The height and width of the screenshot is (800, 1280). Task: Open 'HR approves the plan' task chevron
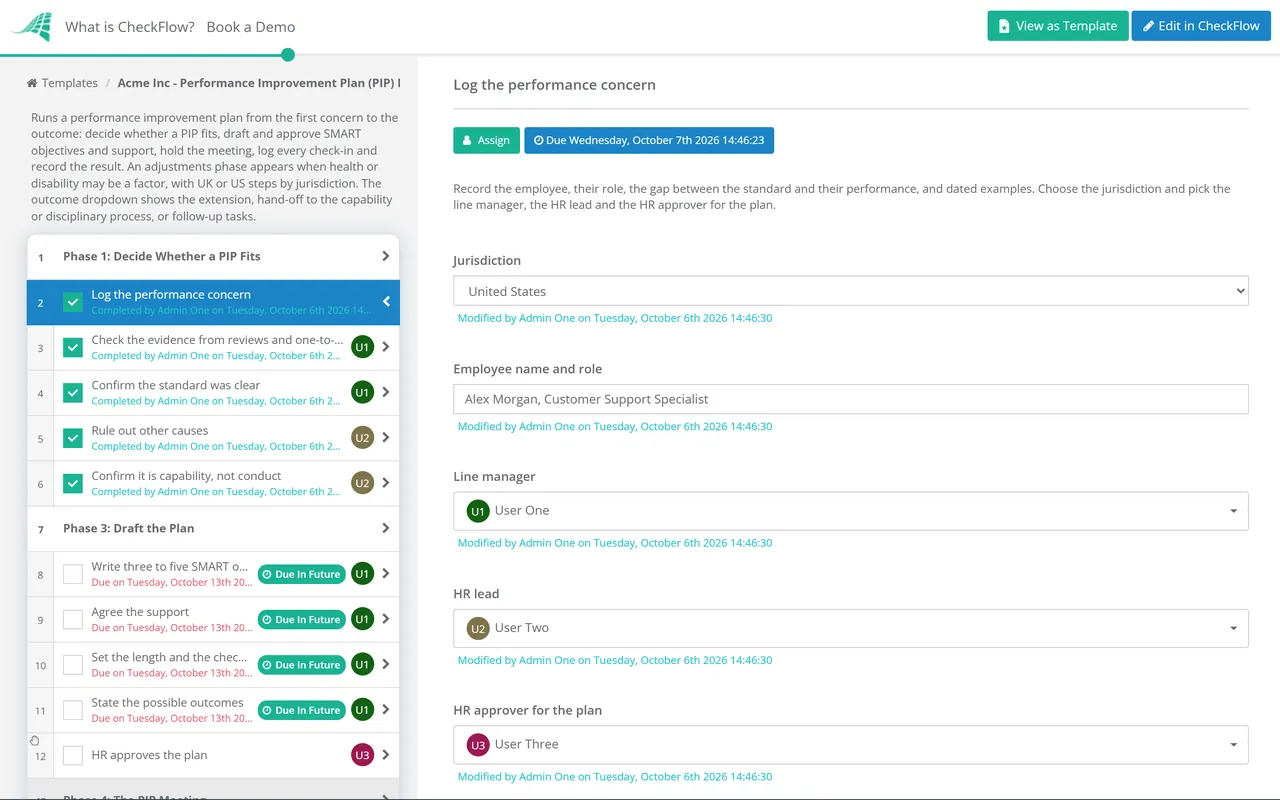tap(386, 755)
